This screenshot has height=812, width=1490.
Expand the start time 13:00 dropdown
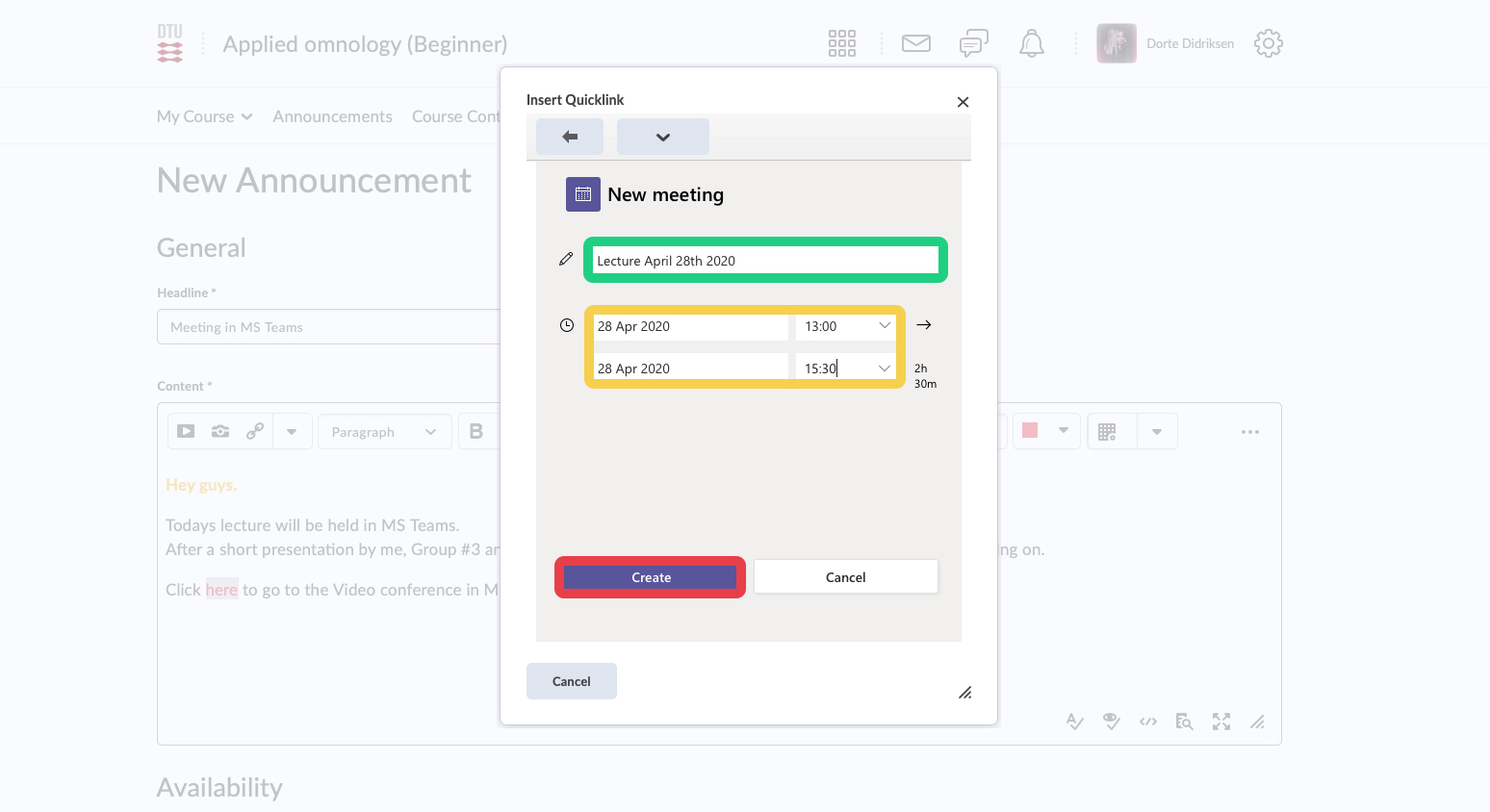click(884, 326)
